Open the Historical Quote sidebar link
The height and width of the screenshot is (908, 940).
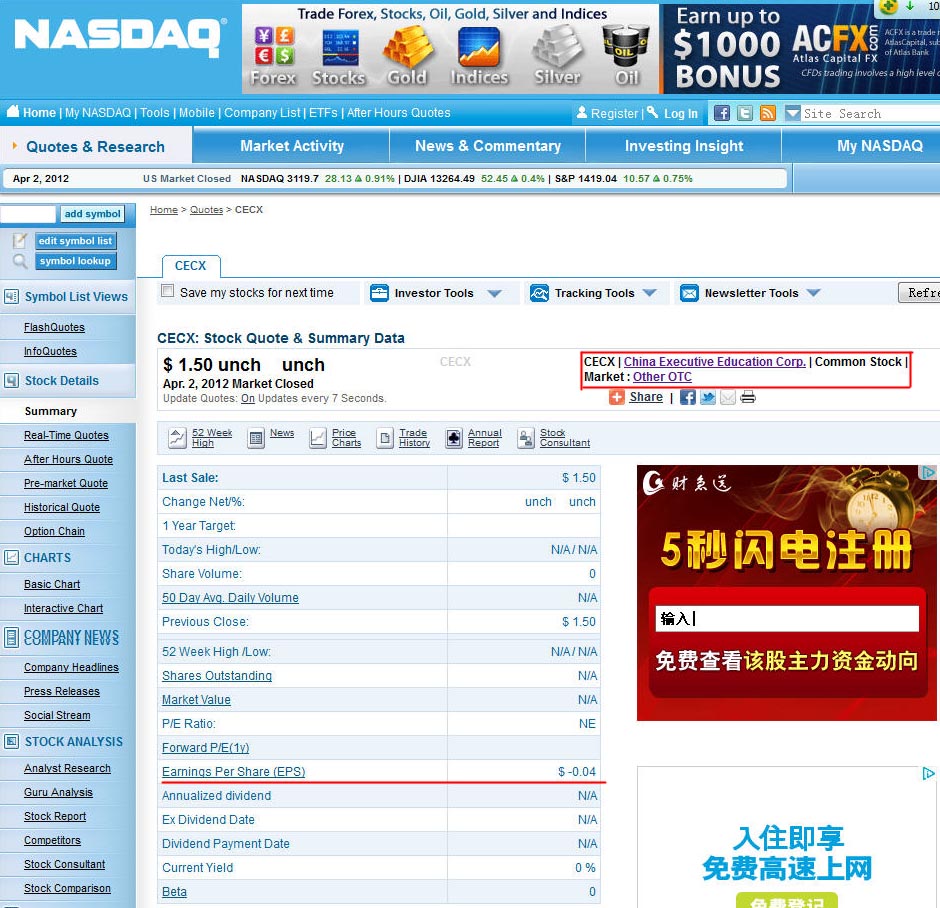point(62,508)
